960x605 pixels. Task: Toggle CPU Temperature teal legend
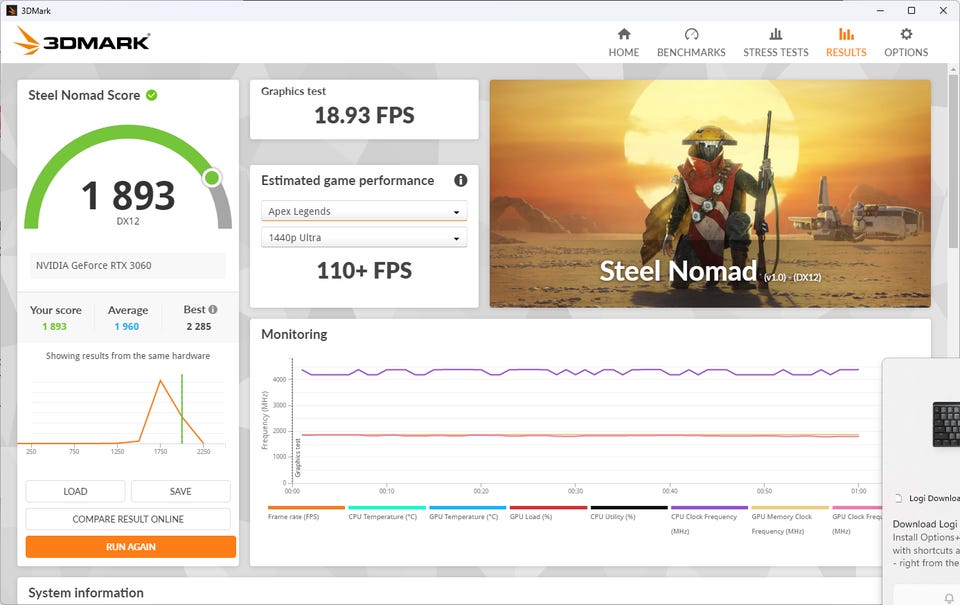coord(386,513)
